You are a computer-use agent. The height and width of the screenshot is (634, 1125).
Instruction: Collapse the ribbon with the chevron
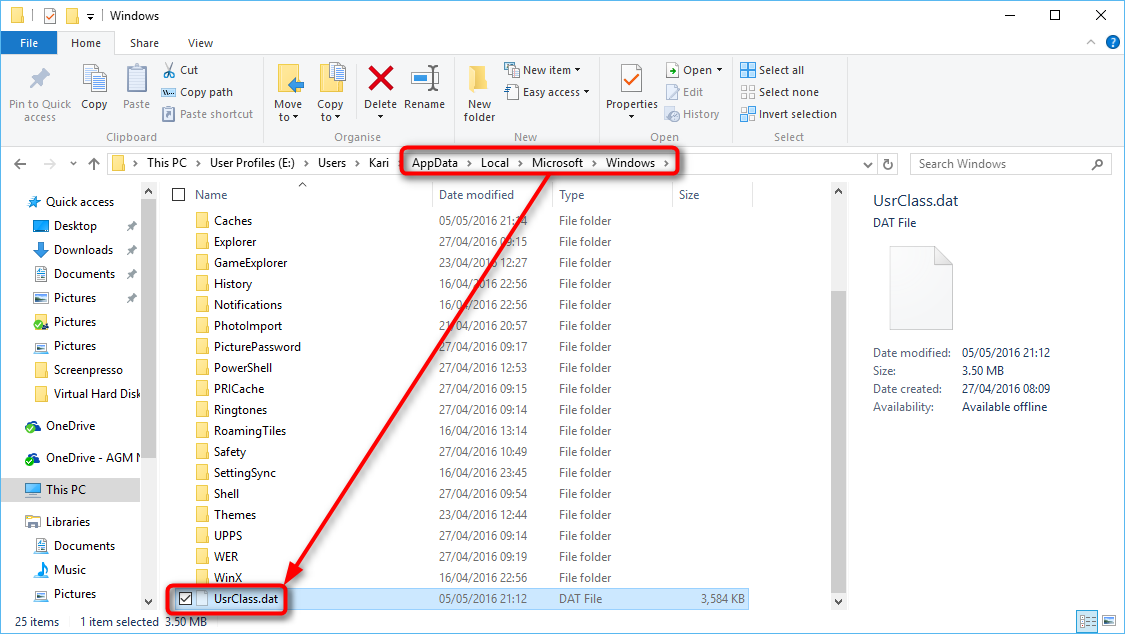[1091, 42]
